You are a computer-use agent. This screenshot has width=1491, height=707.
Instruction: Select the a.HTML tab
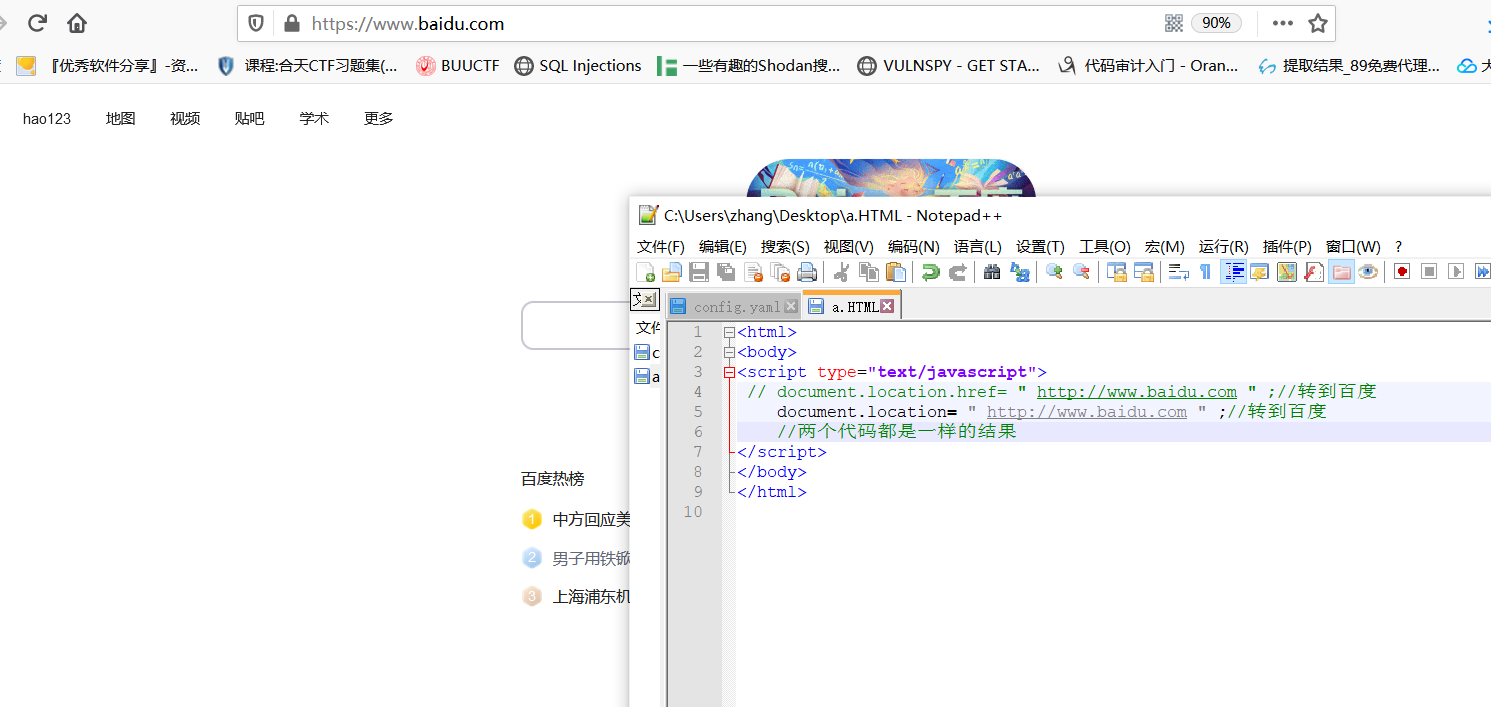[854, 306]
